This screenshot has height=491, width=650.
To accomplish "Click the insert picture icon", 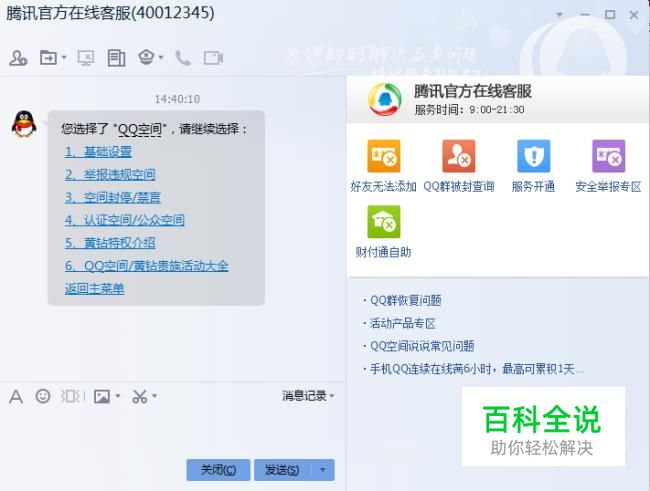I will tap(102, 396).
